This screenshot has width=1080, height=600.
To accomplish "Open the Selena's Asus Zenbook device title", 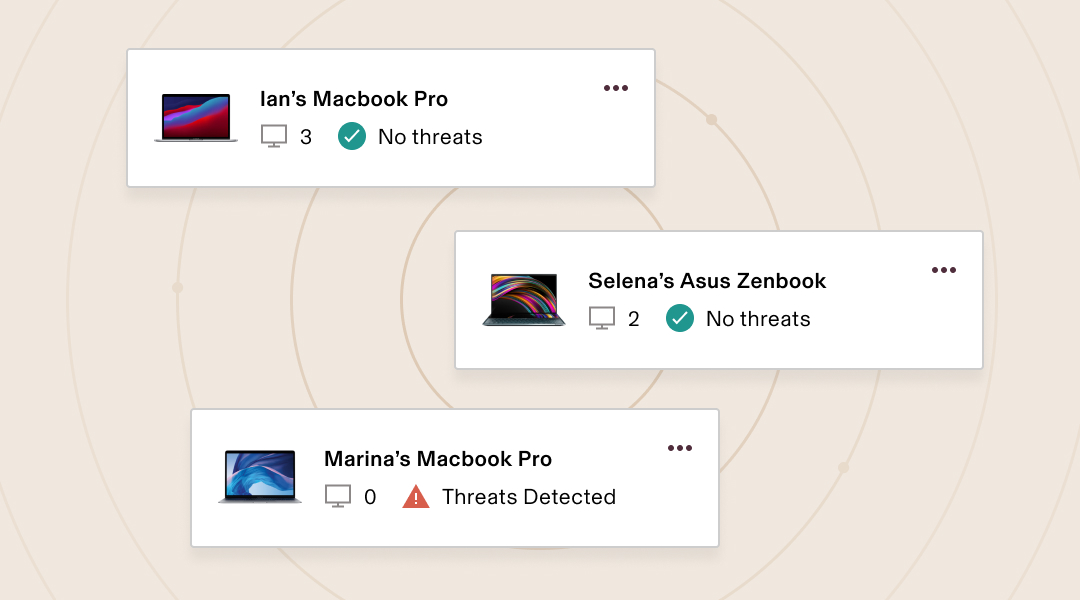I will [707, 281].
